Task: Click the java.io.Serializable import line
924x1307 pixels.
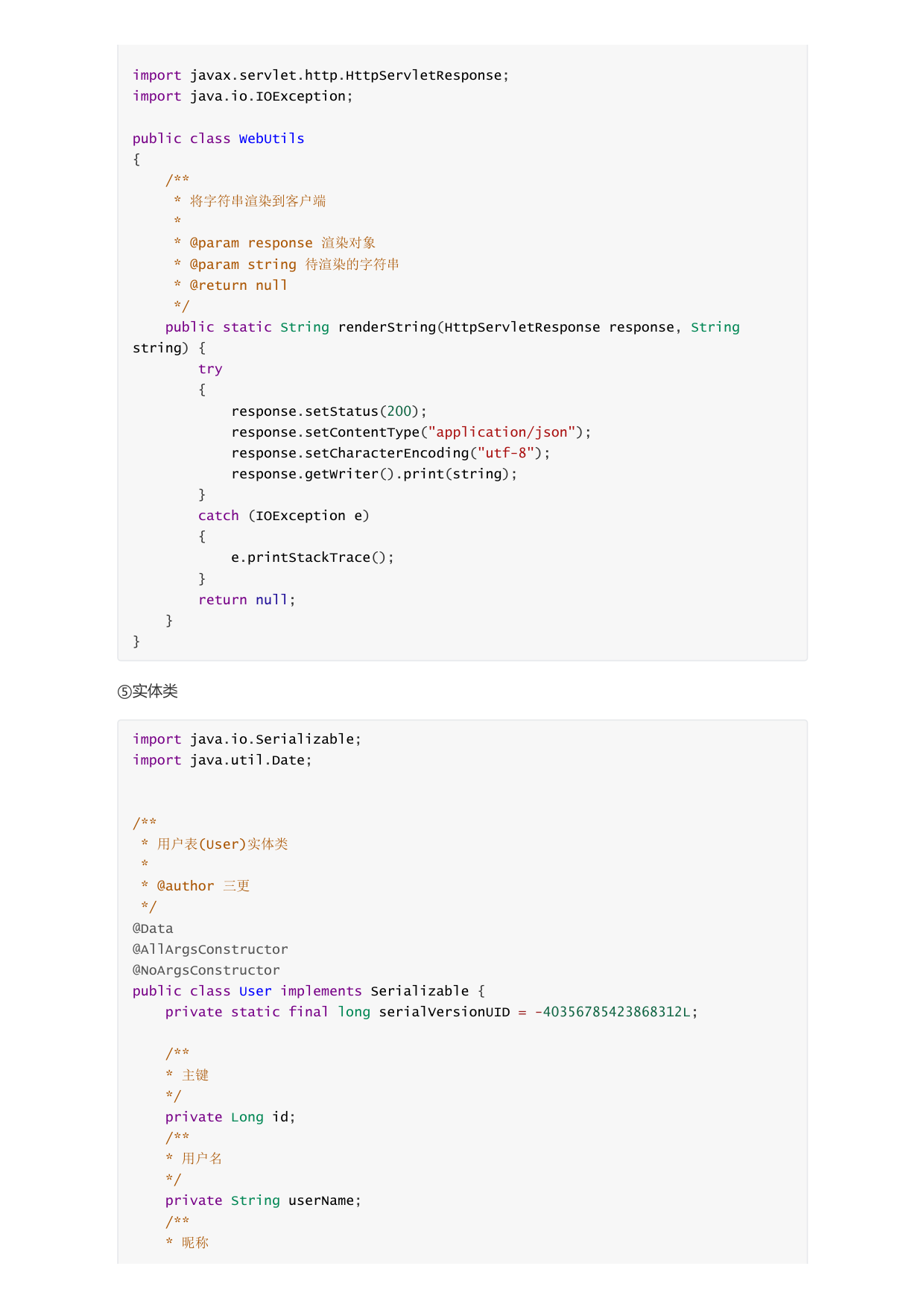Action: [x=247, y=739]
